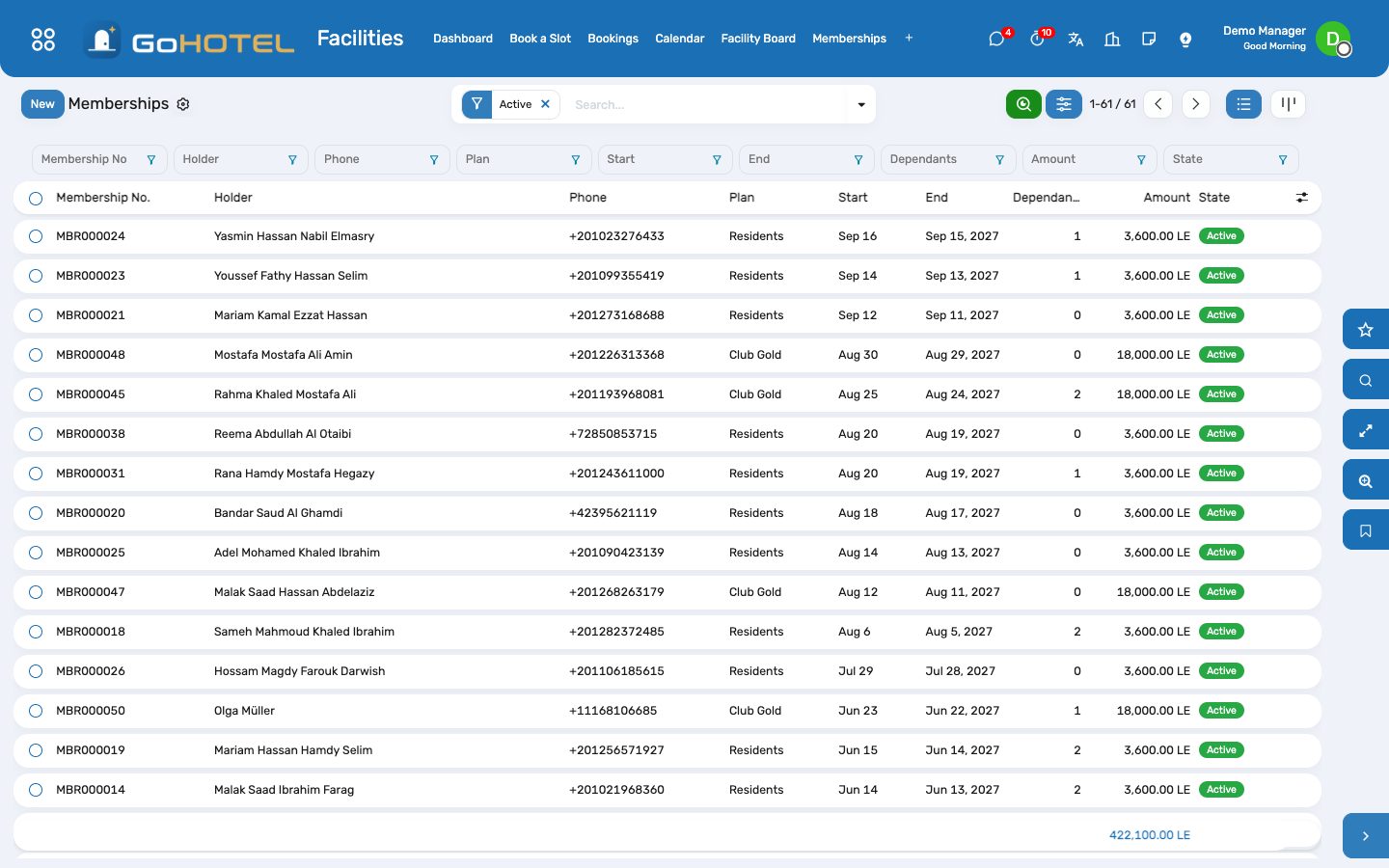Image resolution: width=1389 pixels, height=868 pixels.
Task: Click the expand arrows side button
Action: [1366, 430]
